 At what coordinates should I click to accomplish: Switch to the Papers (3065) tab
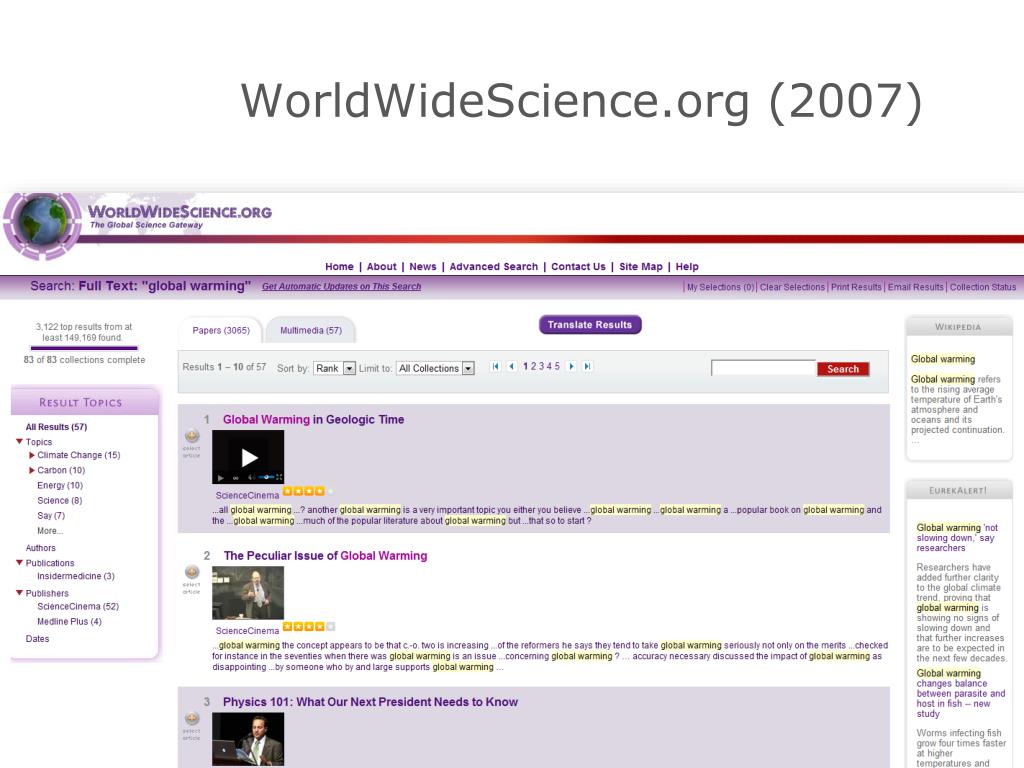click(221, 330)
